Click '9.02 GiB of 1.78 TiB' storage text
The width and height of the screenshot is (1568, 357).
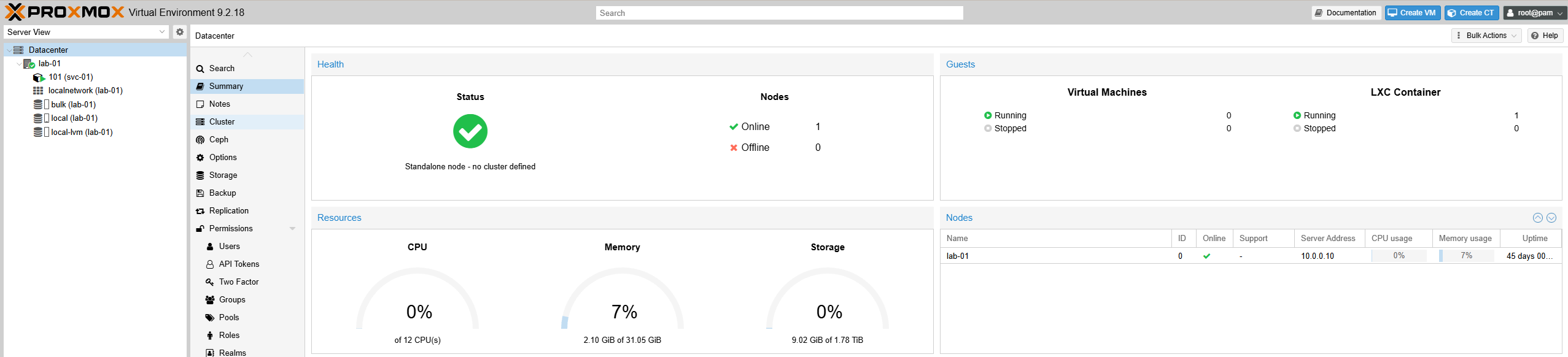[x=827, y=340]
